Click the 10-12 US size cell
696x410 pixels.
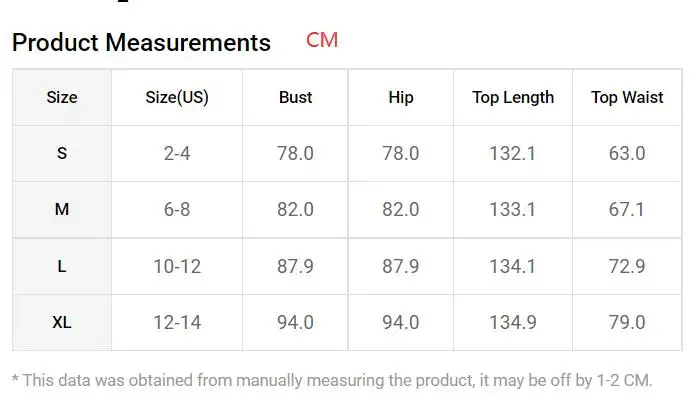point(177,266)
